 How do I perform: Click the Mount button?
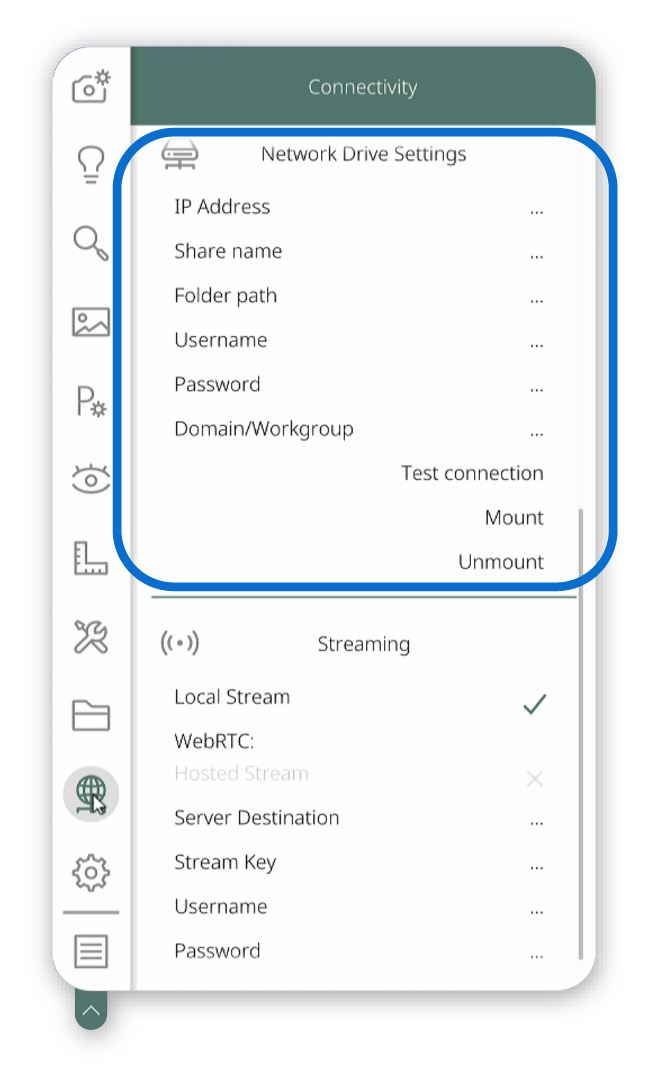click(x=514, y=517)
